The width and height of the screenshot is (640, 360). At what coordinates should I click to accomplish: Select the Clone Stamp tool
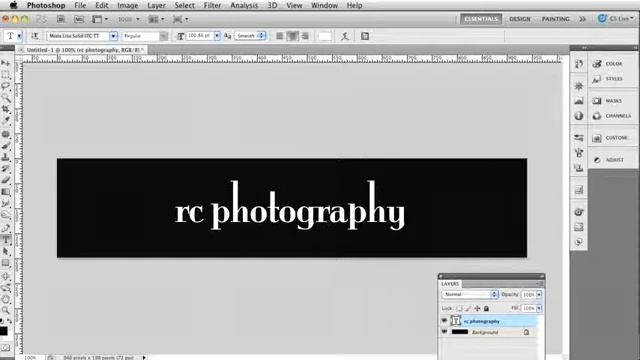click(x=5, y=157)
